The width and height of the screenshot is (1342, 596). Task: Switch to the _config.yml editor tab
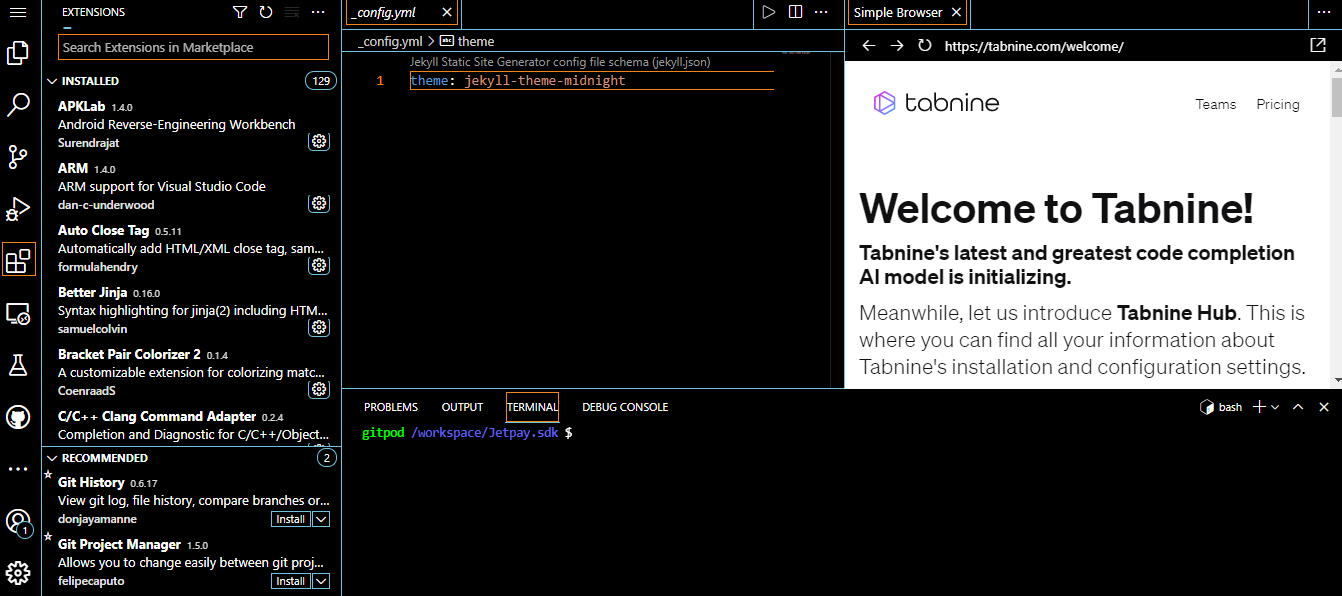click(384, 12)
